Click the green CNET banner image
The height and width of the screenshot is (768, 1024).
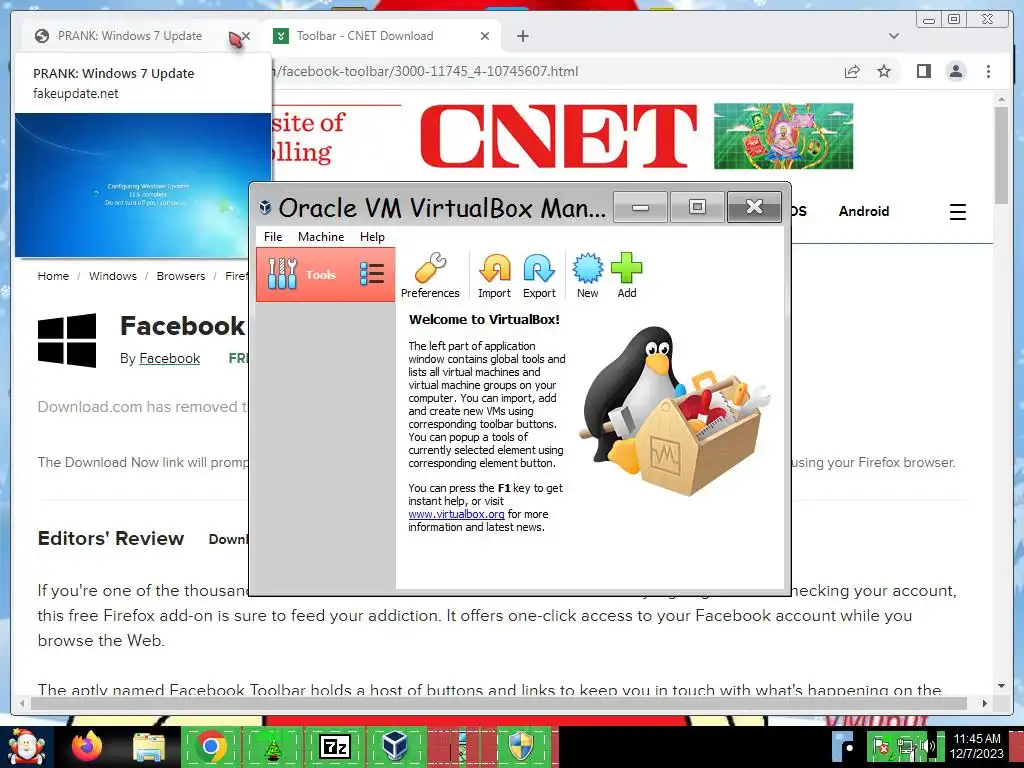tap(783, 136)
